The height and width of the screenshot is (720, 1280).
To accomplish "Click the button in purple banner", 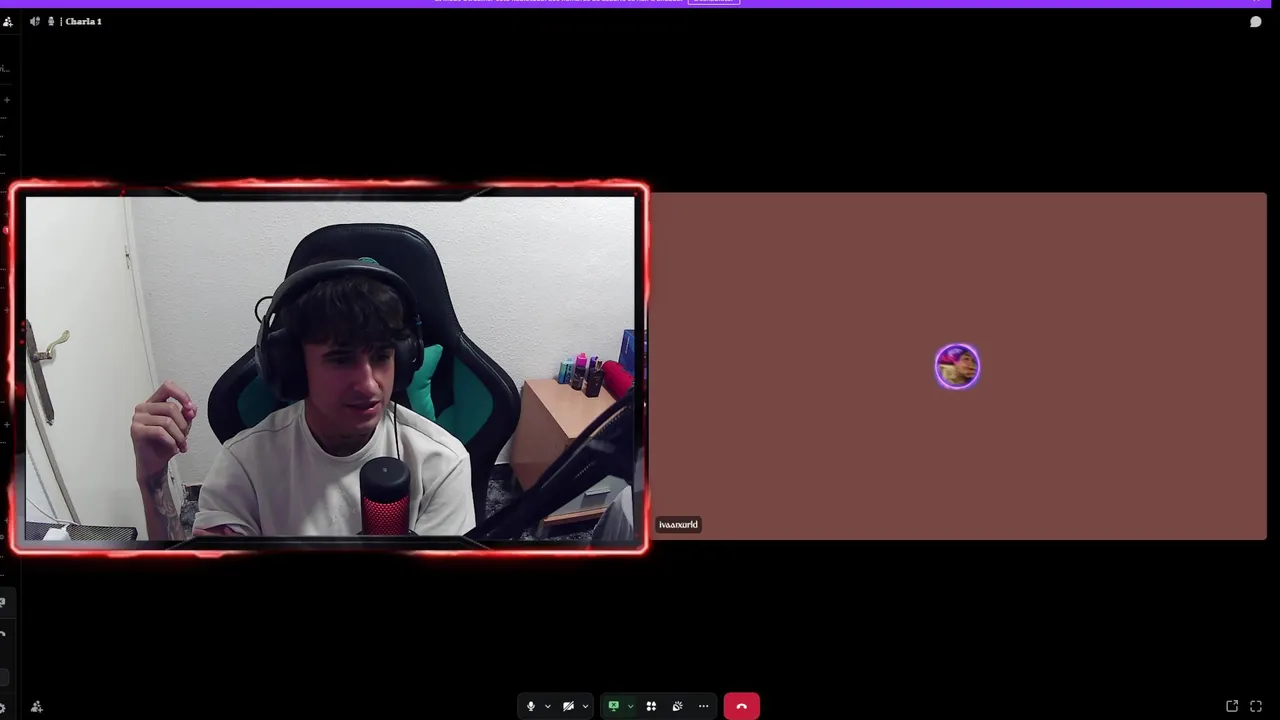I will (713, 2).
